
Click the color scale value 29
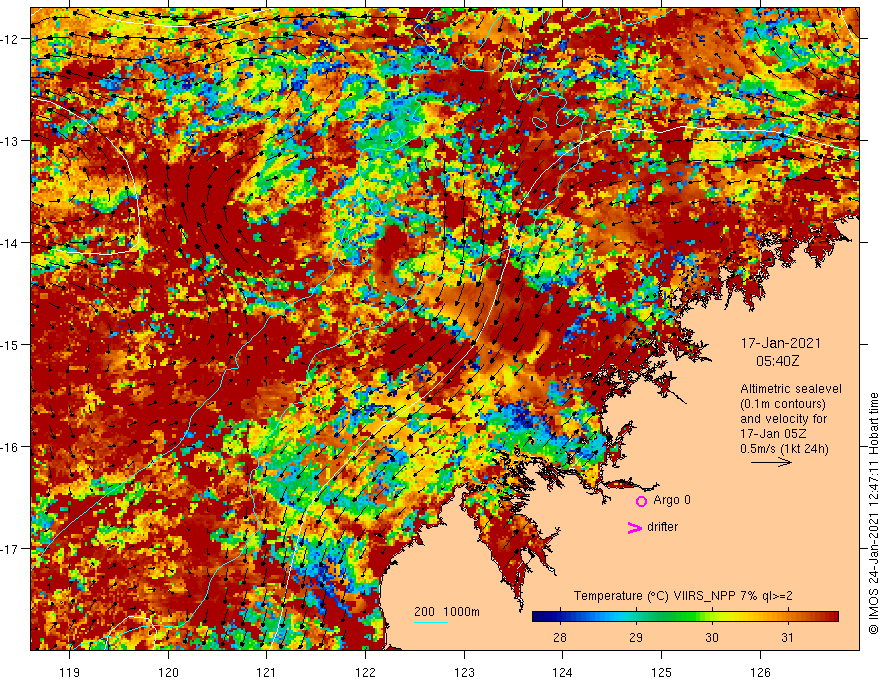pyautogui.click(x=635, y=637)
